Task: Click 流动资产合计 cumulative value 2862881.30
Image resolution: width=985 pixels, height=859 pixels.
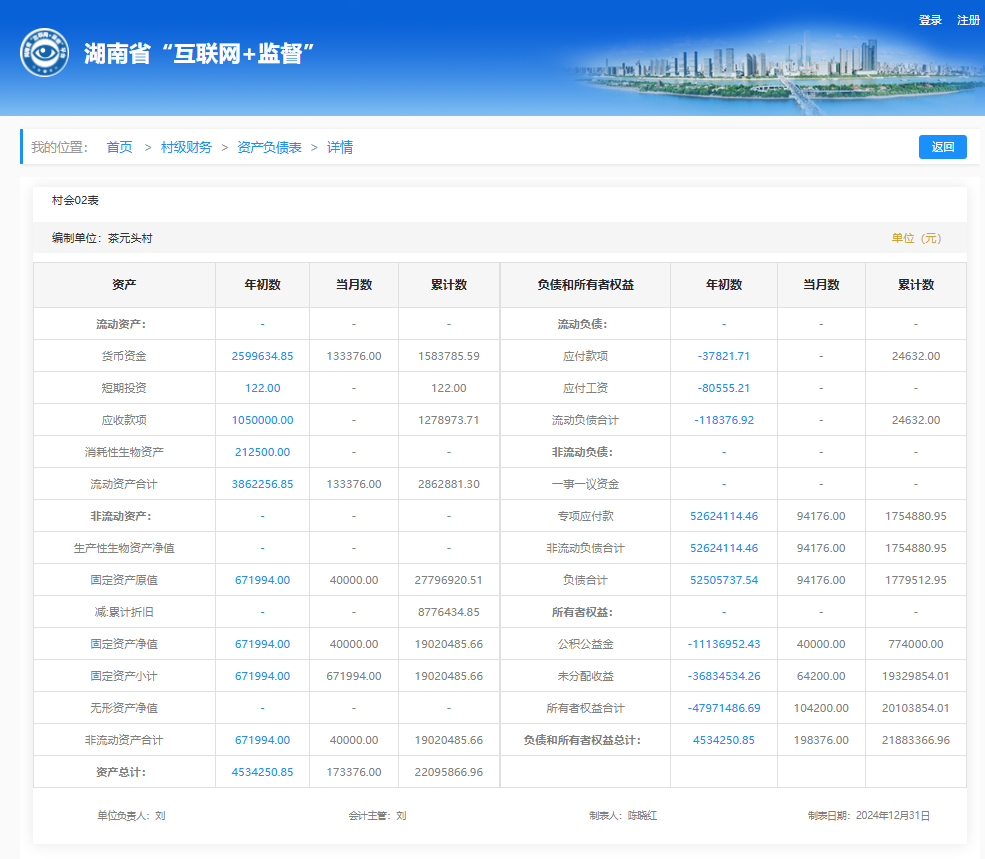Action: coord(449,484)
